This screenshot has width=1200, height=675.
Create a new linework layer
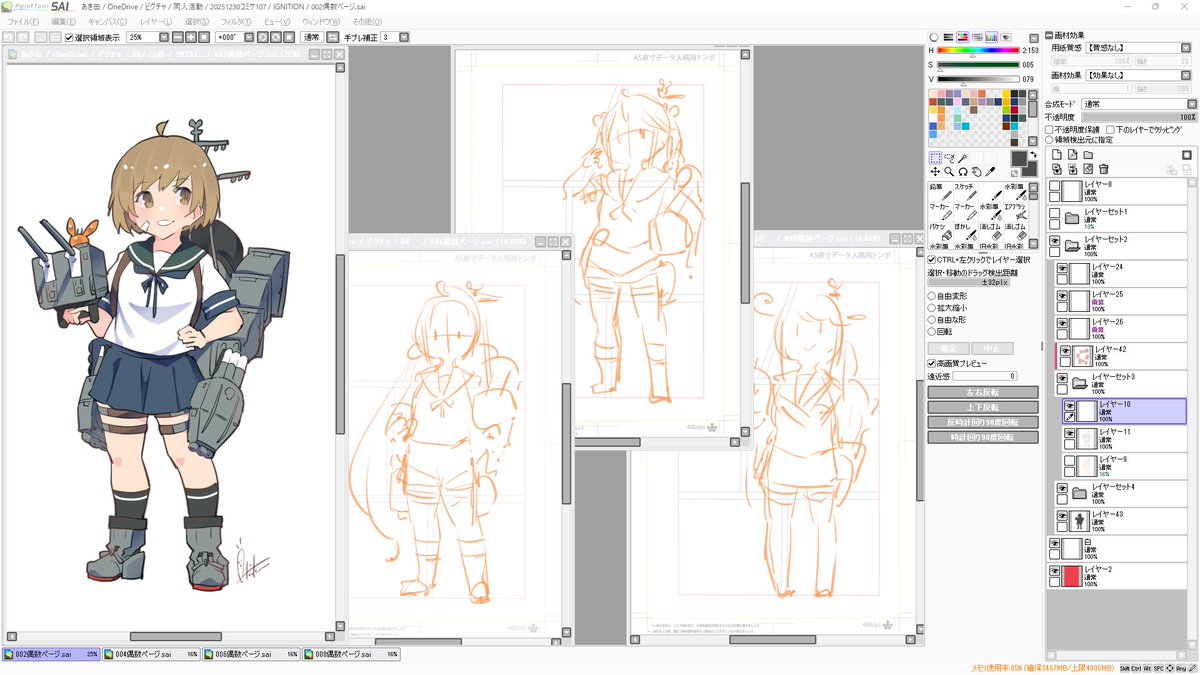pos(1073,155)
